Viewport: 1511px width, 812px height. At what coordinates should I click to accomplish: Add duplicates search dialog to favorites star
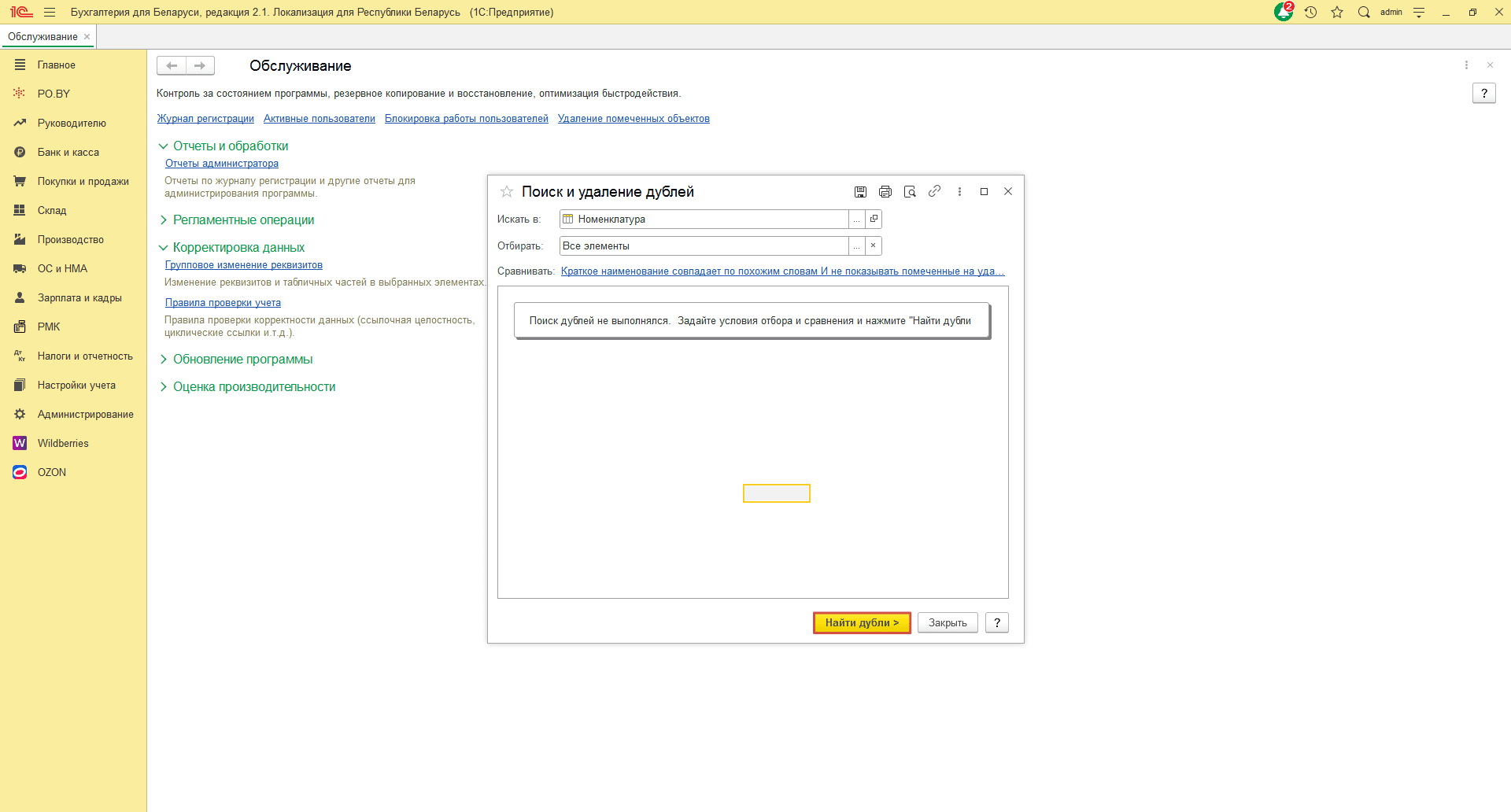pyautogui.click(x=507, y=192)
